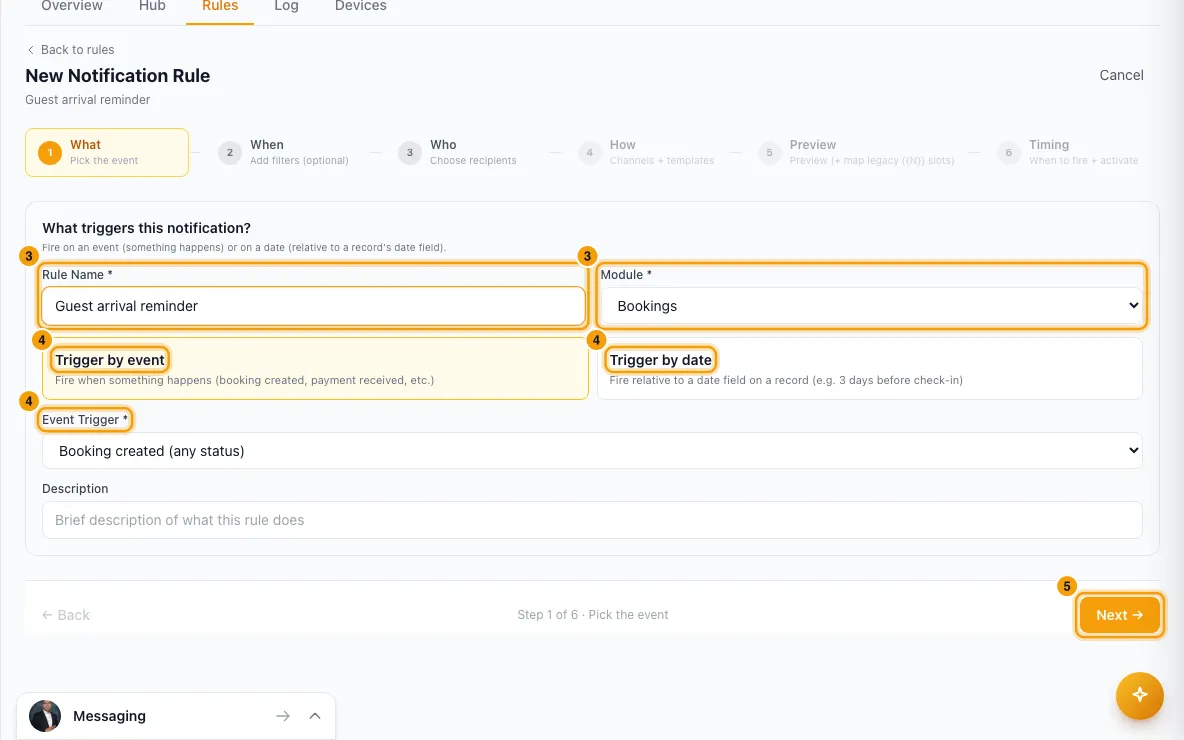Image resolution: width=1184 pixels, height=740 pixels.
Task: Switch to the Hub tab
Action: (152, 6)
